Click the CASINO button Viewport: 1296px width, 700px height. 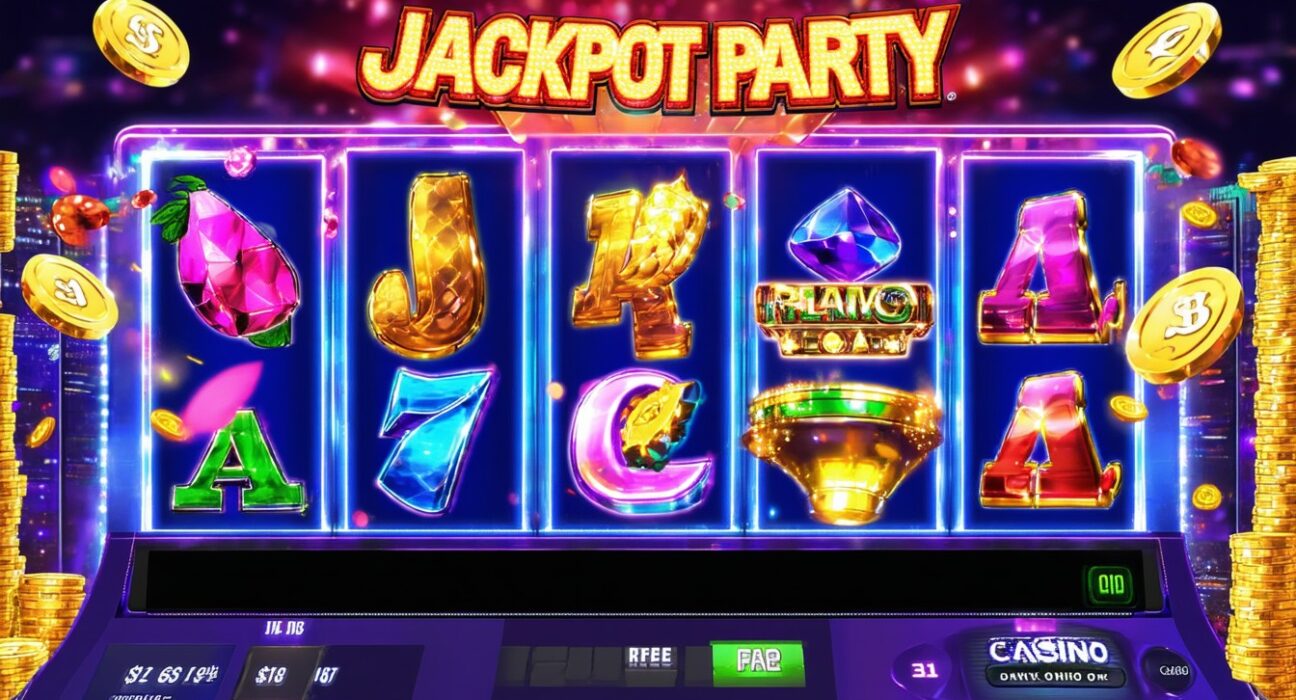click(x=1047, y=662)
